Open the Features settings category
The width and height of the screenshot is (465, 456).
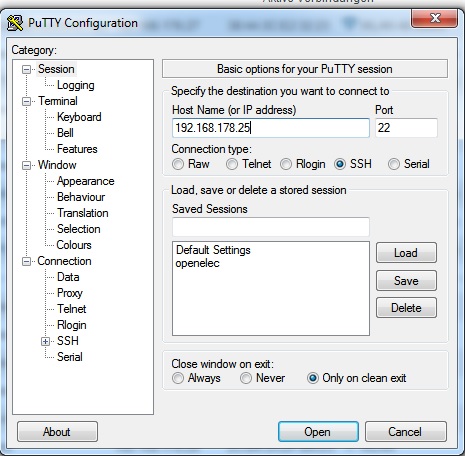coord(77,149)
